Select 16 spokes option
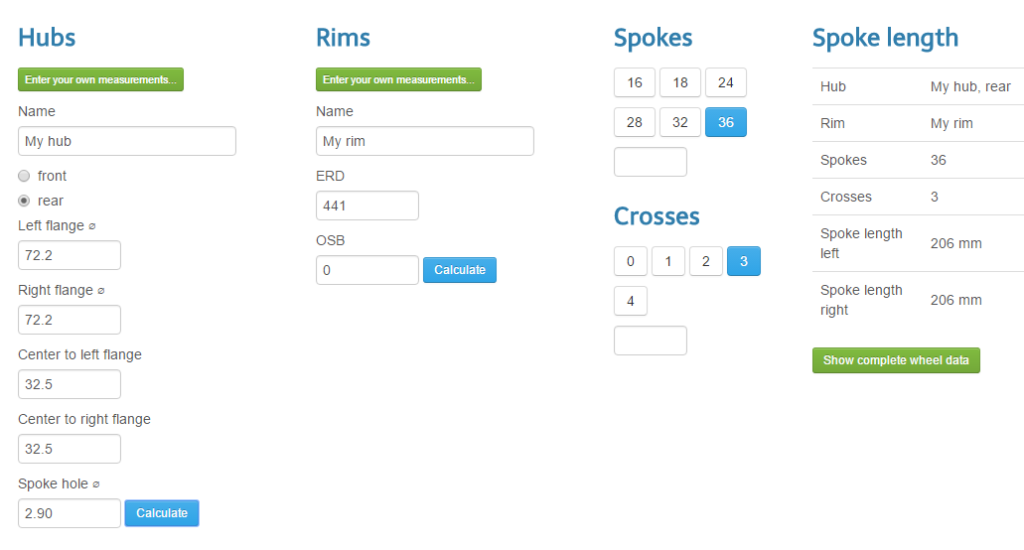The image size is (1024, 550). click(x=634, y=82)
